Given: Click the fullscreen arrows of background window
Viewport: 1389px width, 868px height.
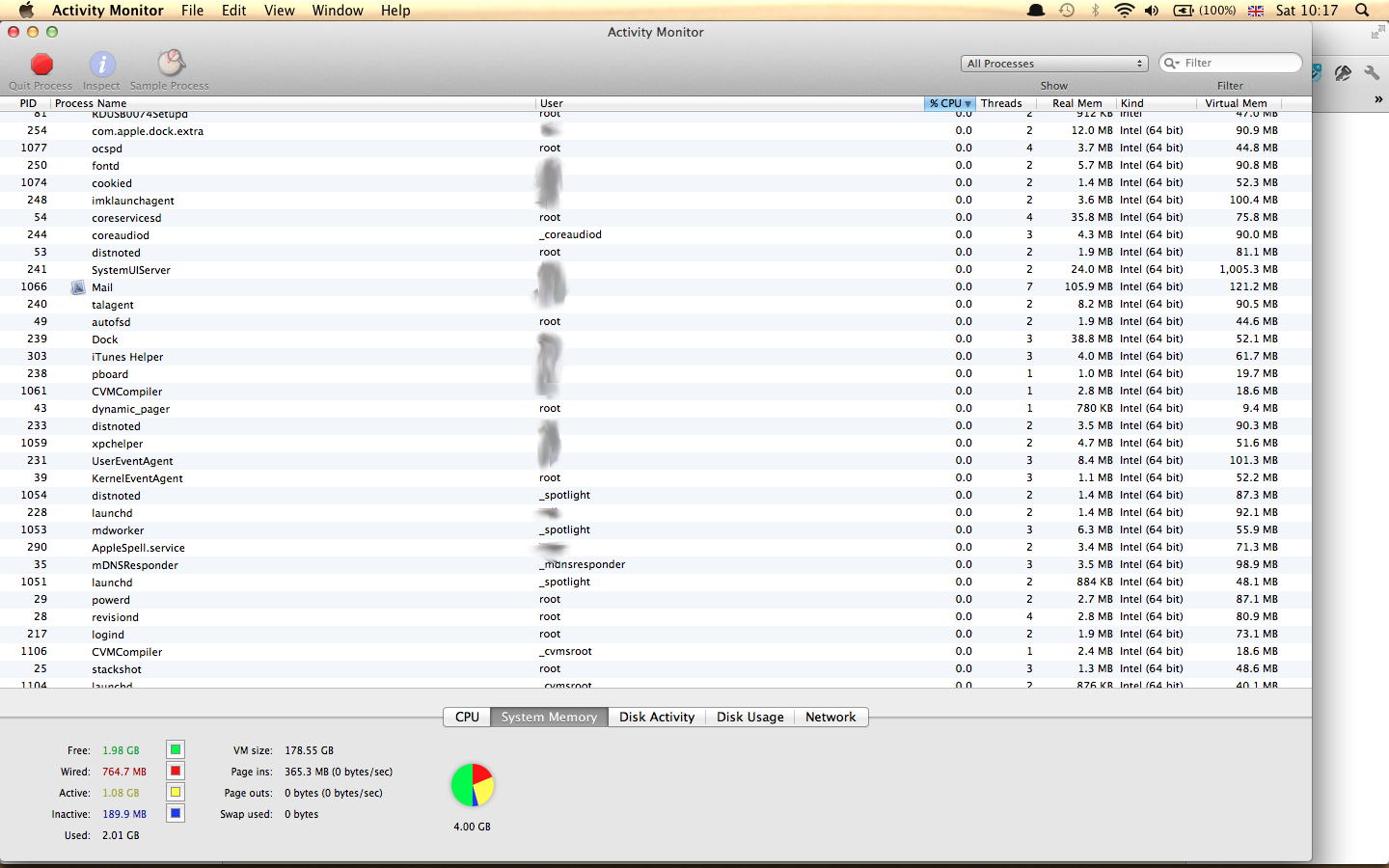Looking at the screenshot, I should point(1376,33).
